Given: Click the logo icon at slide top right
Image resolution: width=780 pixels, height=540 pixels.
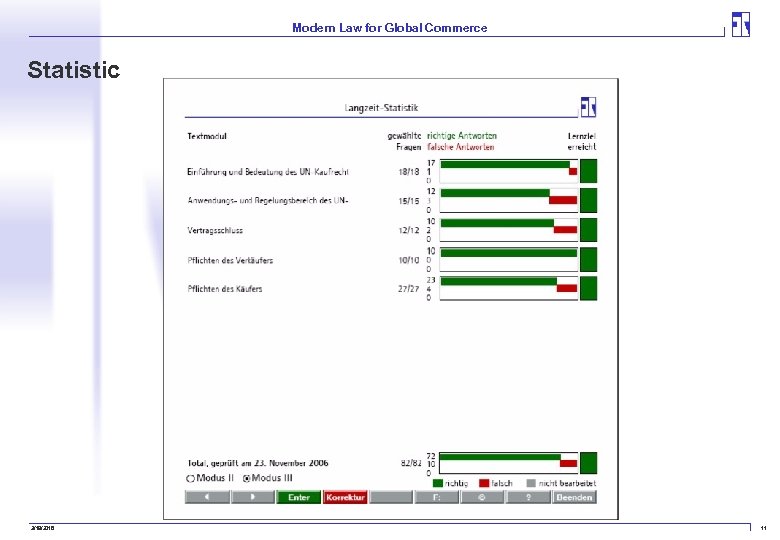Looking at the screenshot, I should [x=740, y=24].
